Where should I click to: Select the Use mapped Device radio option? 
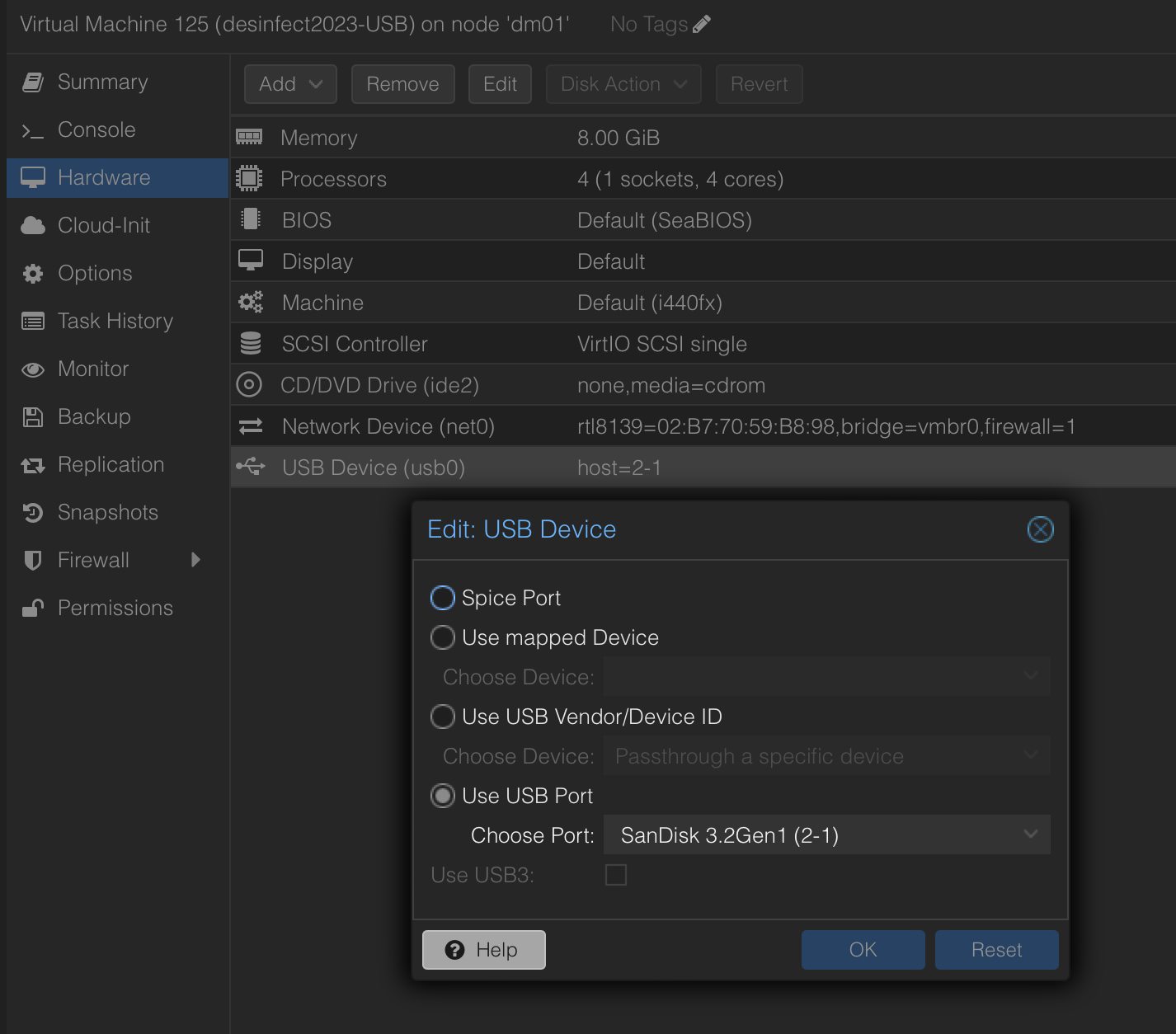pyautogui.click(x=443, y=637)
